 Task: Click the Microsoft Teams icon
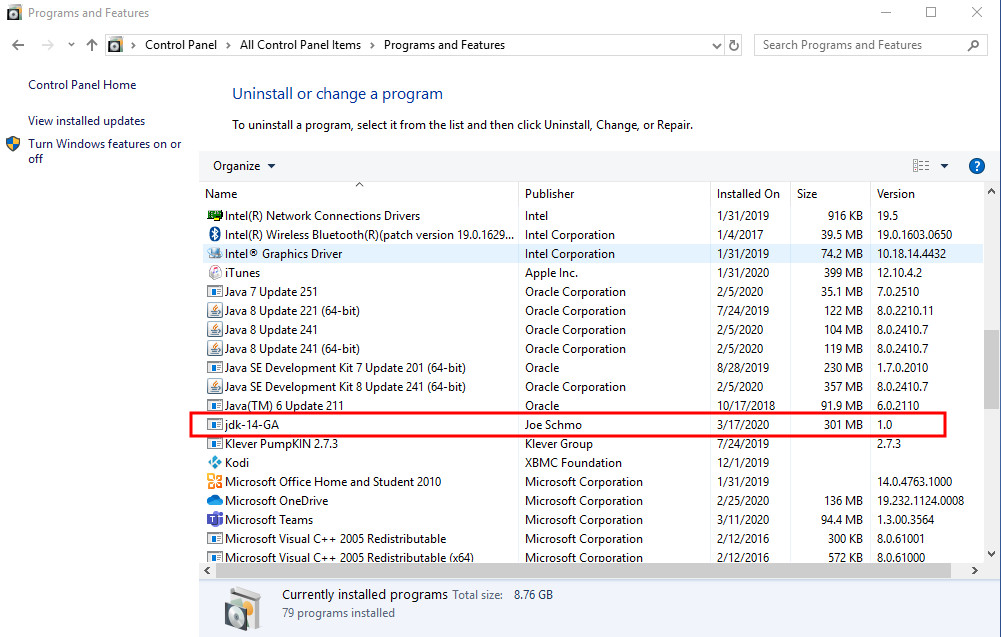point(214,520)
